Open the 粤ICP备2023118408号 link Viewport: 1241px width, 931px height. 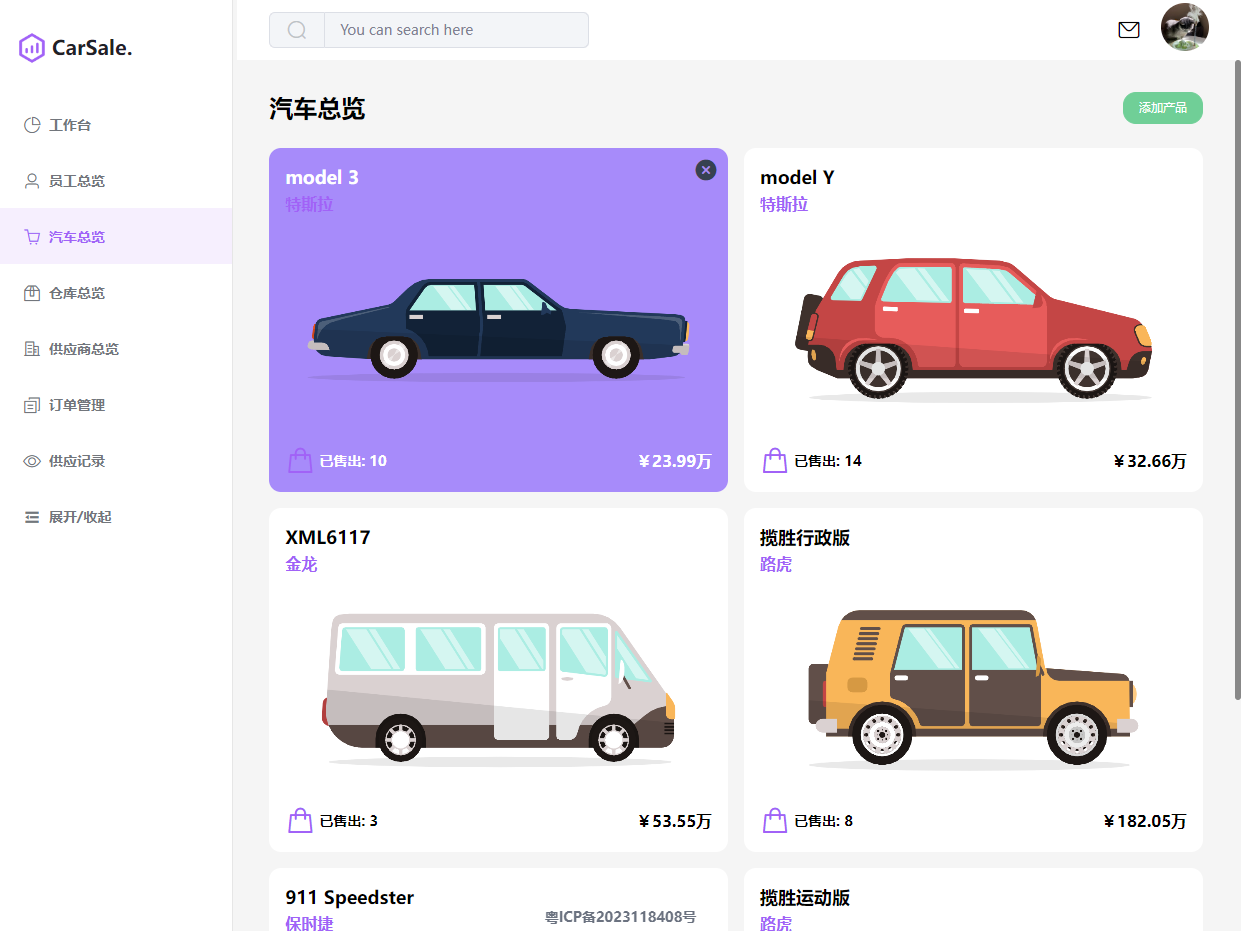tap(620, 917)
